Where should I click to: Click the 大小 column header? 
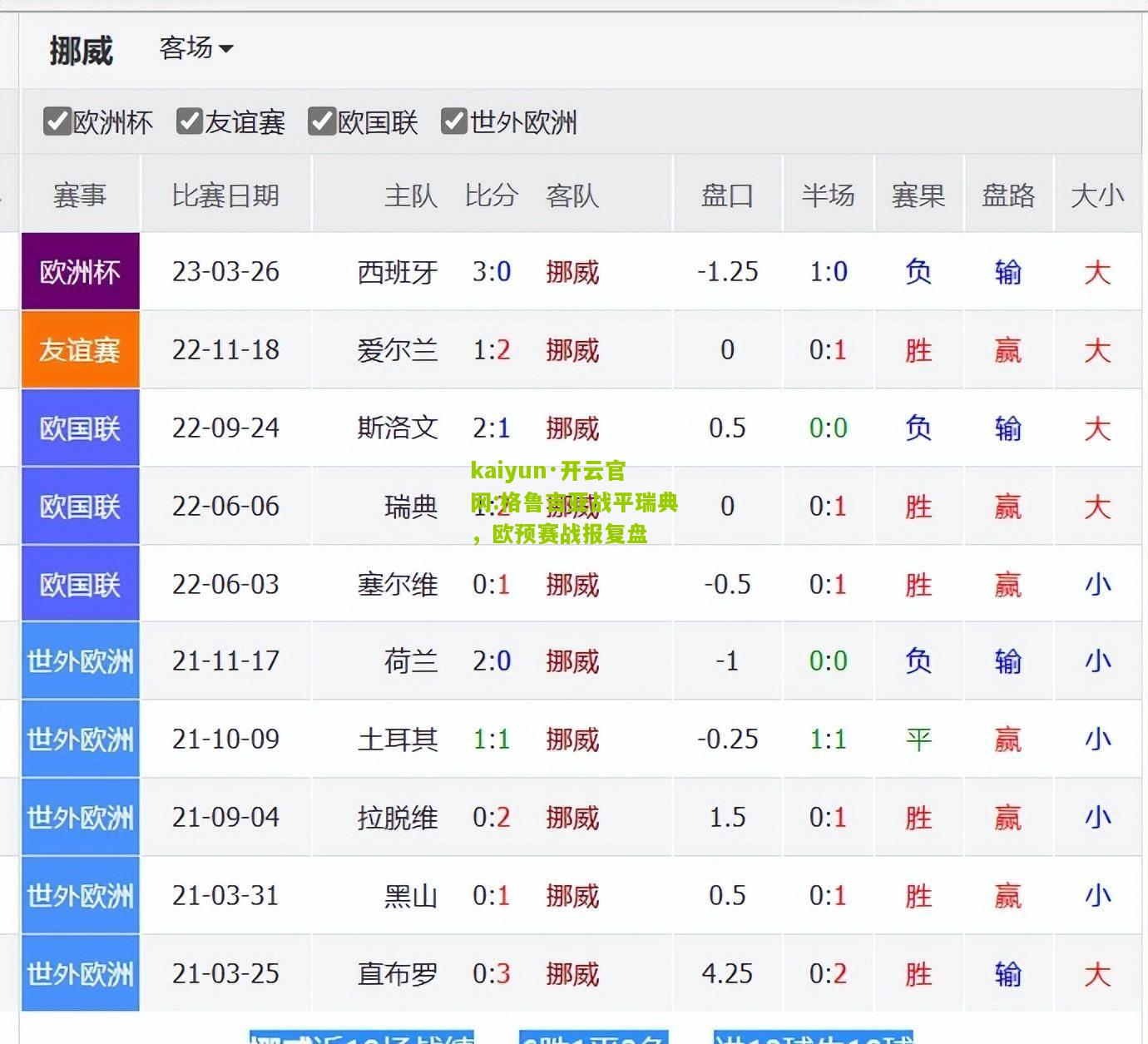(x=1097, y=195)
